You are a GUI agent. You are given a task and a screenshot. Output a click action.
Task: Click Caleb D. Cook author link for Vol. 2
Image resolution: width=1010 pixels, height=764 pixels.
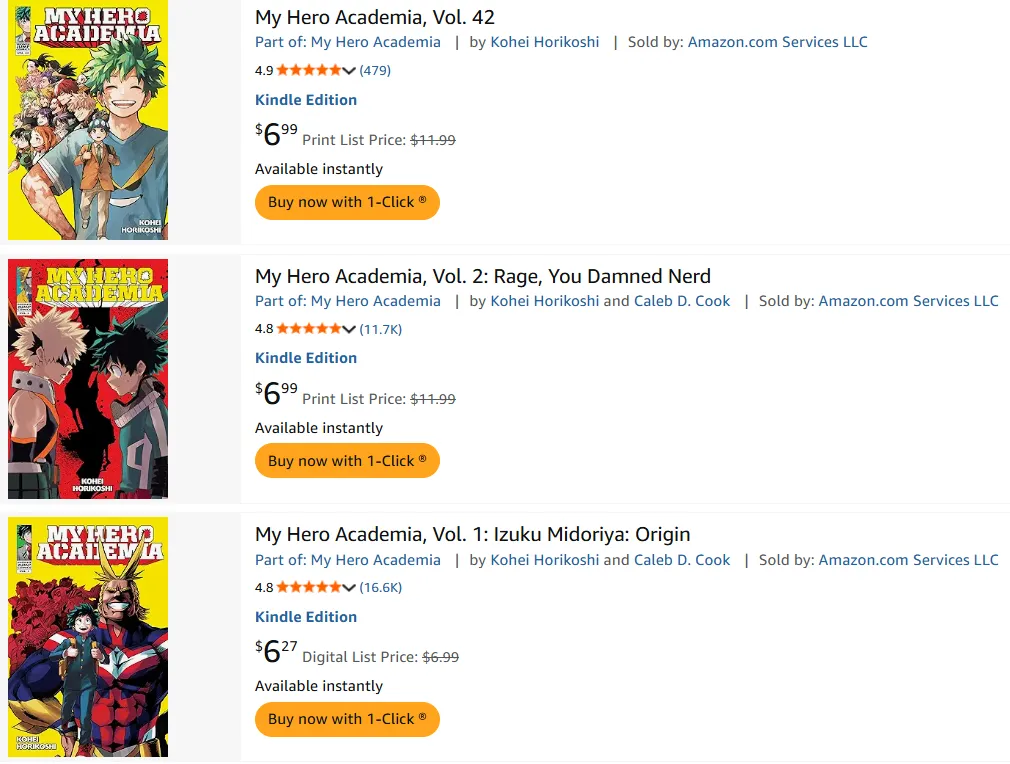(682, 301)
